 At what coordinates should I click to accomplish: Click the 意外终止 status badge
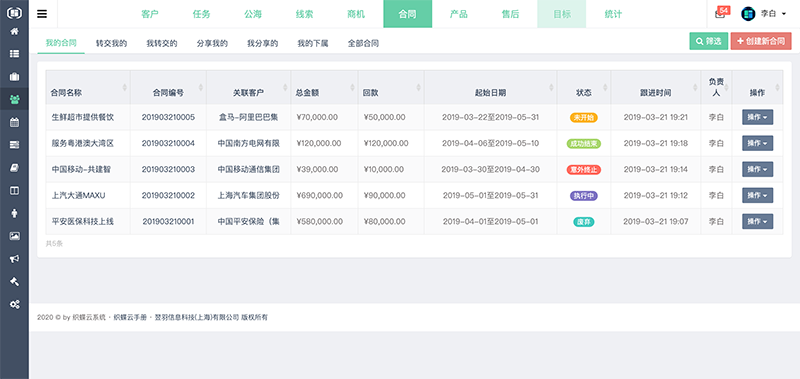pyautogui.click(x=584, y=169)
